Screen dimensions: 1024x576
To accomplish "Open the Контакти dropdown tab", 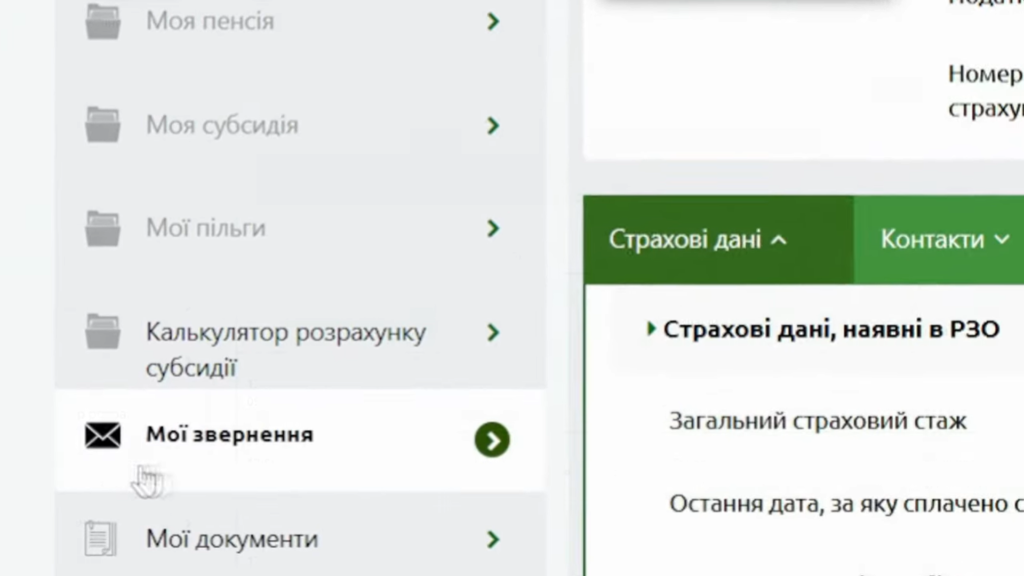I will point(944,240).
